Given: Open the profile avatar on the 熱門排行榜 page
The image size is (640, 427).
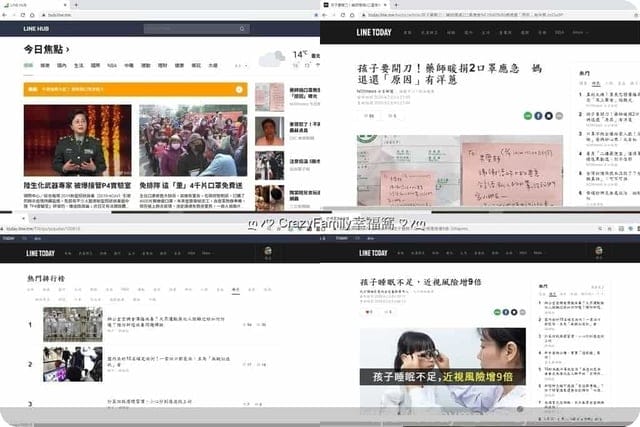Looking at the screenshot, I should click(268, 251).
